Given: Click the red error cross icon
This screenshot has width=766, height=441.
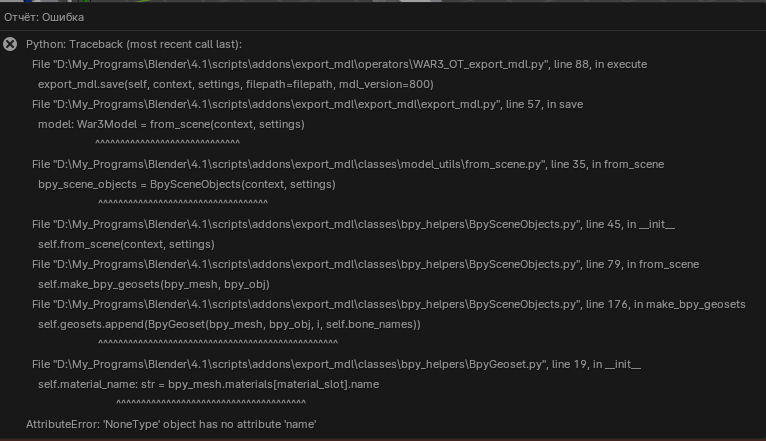Looking at the screenshot, I should coord(10,44).
